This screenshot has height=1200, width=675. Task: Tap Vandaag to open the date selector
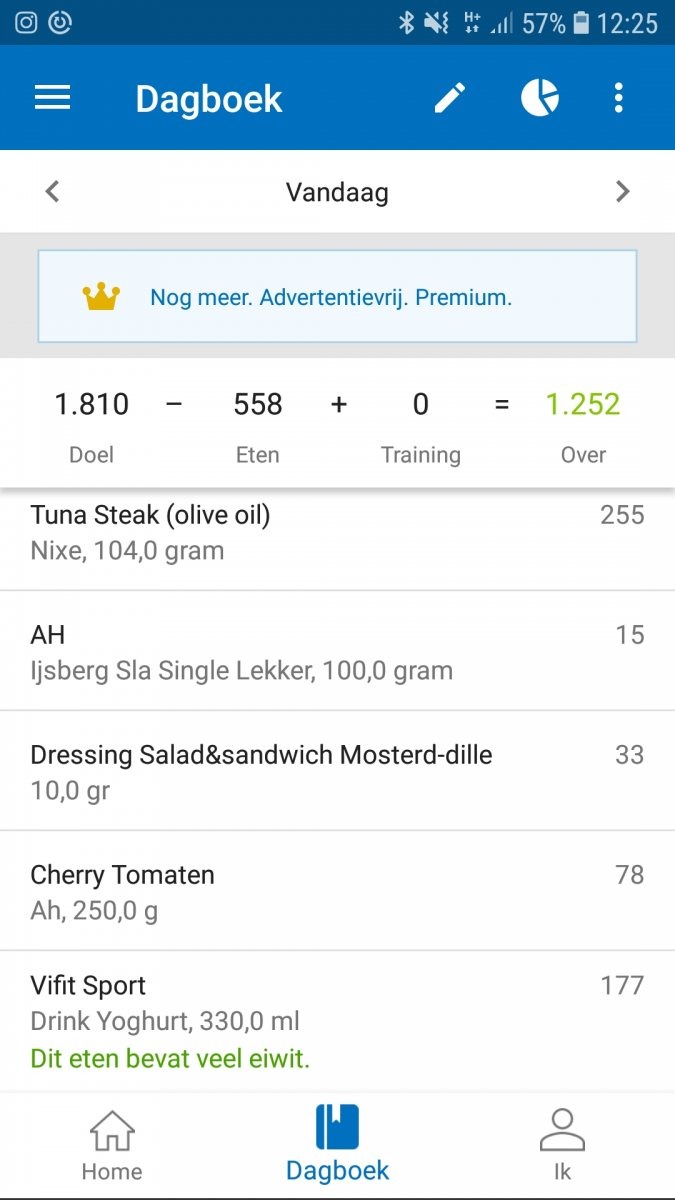coord(337,192)
